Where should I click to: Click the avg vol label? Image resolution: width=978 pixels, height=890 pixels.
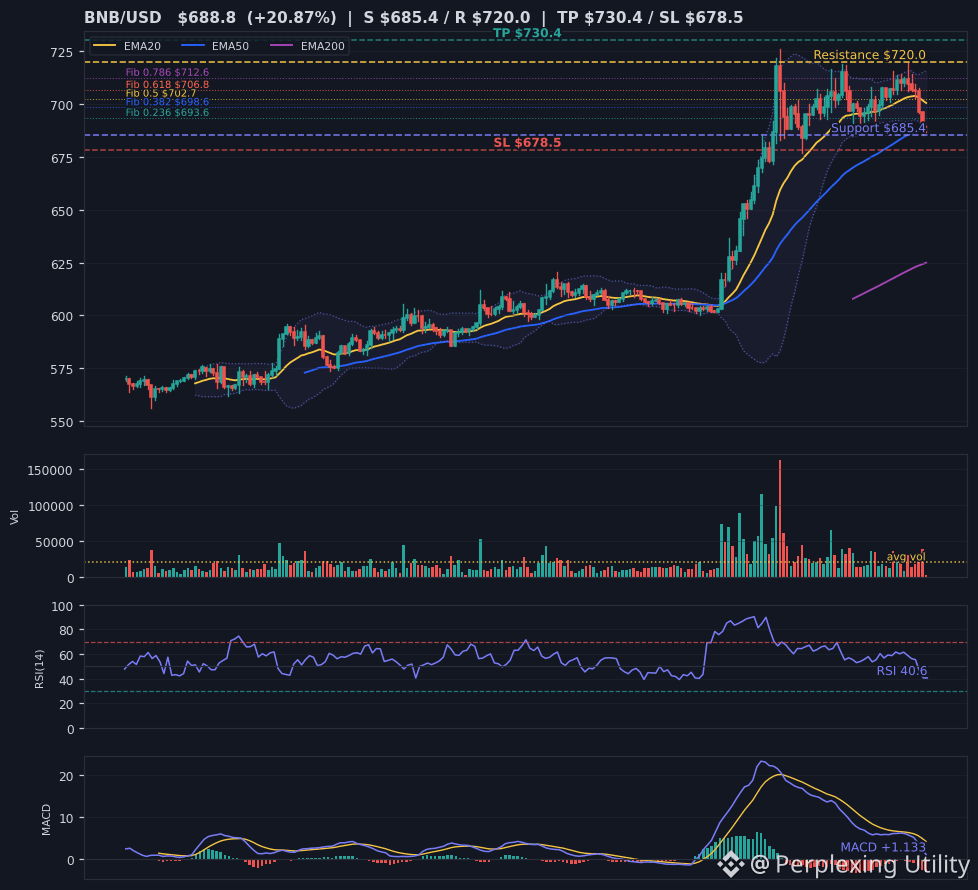click(906, 556)
